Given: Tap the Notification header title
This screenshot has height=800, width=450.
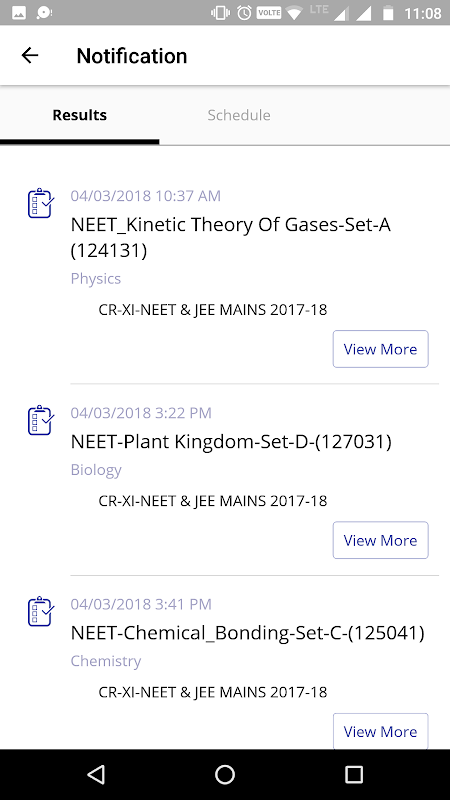Looking at the screenshot, I should pos(132,56).
